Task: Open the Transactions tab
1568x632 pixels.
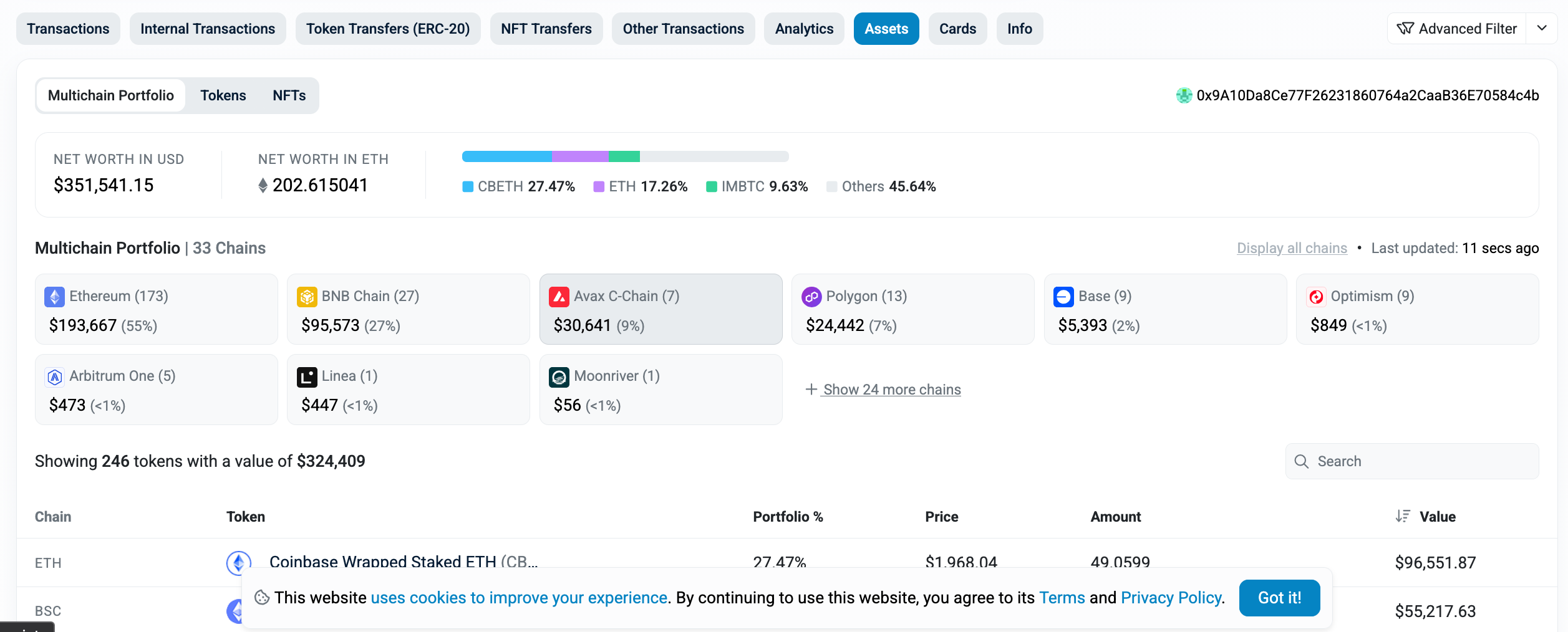Action: click(x=68, y=29)
